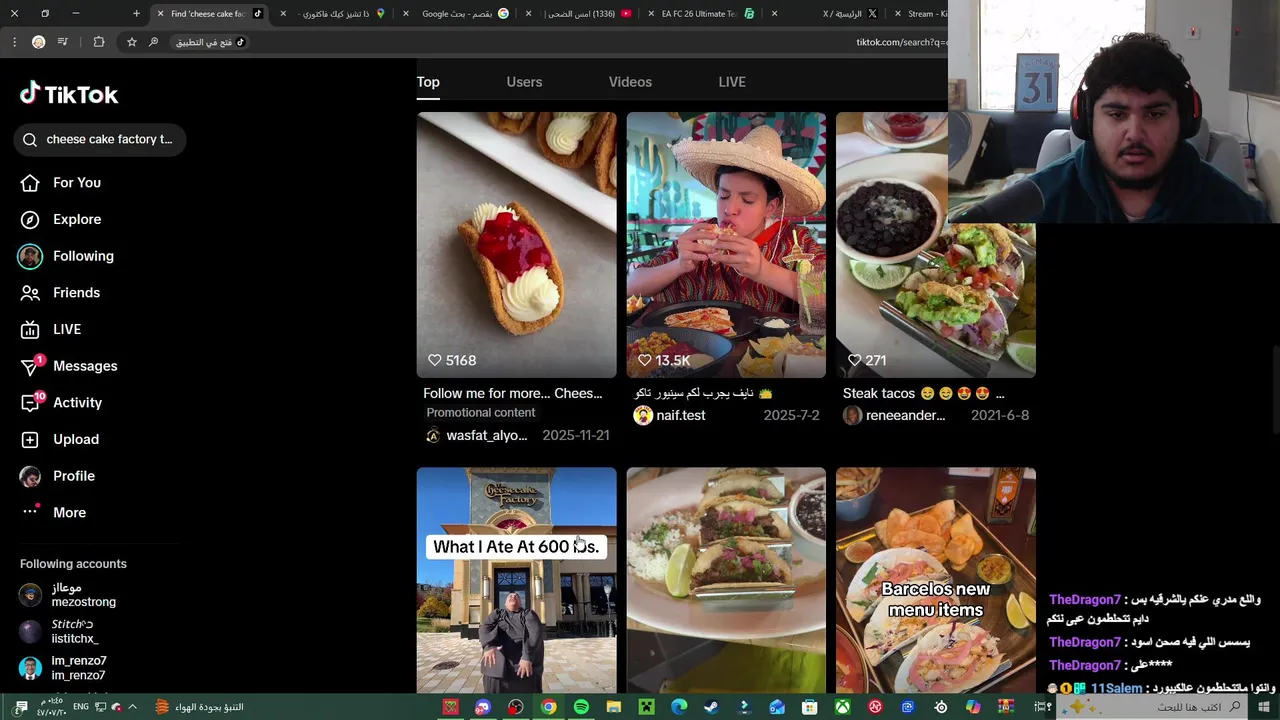Go to Following page
The height and width of the screenshot is (720, 1280).
(x=83, y=256)
